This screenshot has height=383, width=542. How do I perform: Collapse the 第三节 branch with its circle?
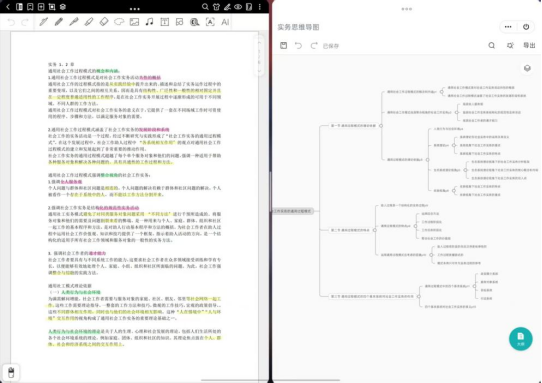[x=419, y=296]
